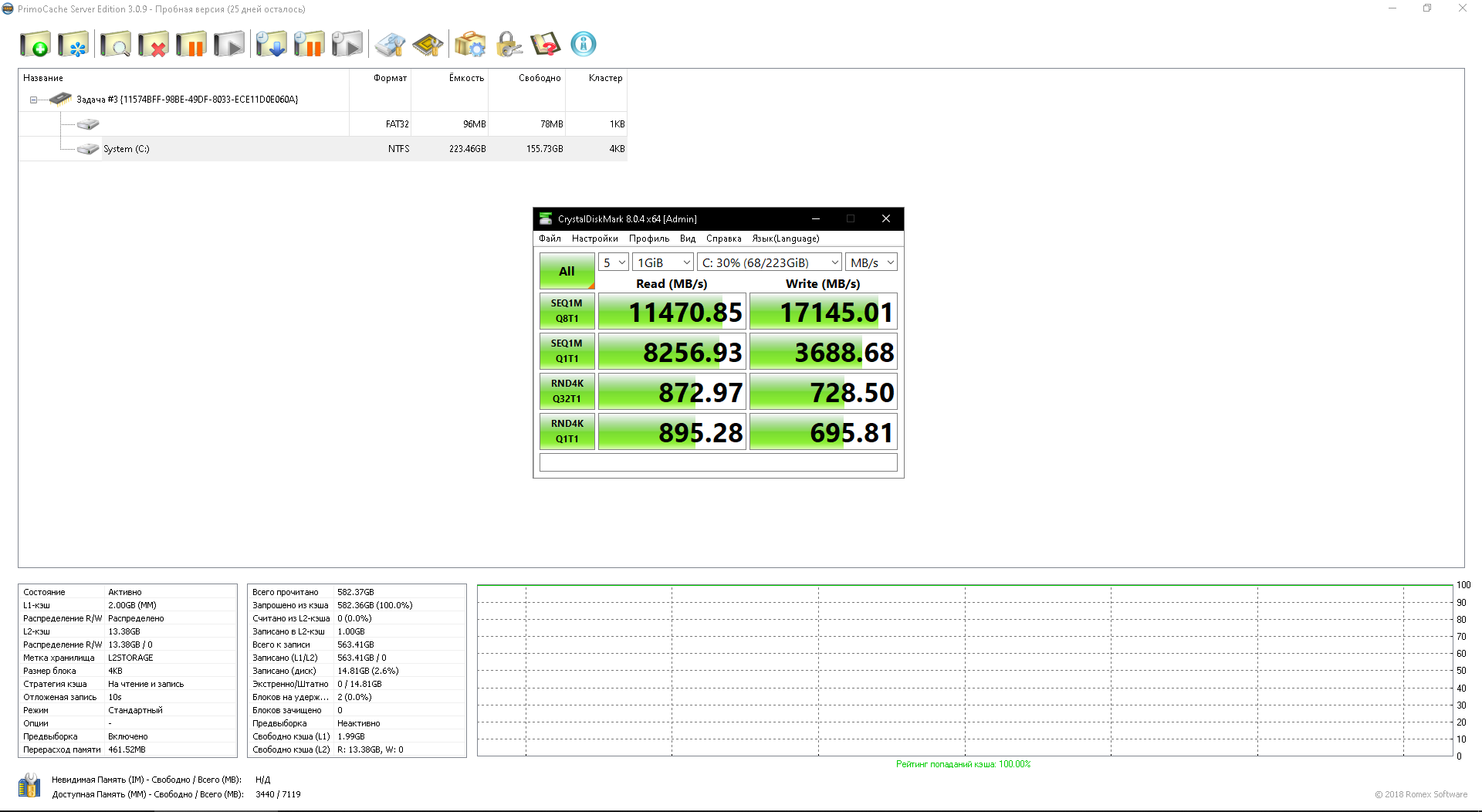Open the test size dropdown showing 1GiB
Screen dimensions: 1482x812
click(662, 262)
